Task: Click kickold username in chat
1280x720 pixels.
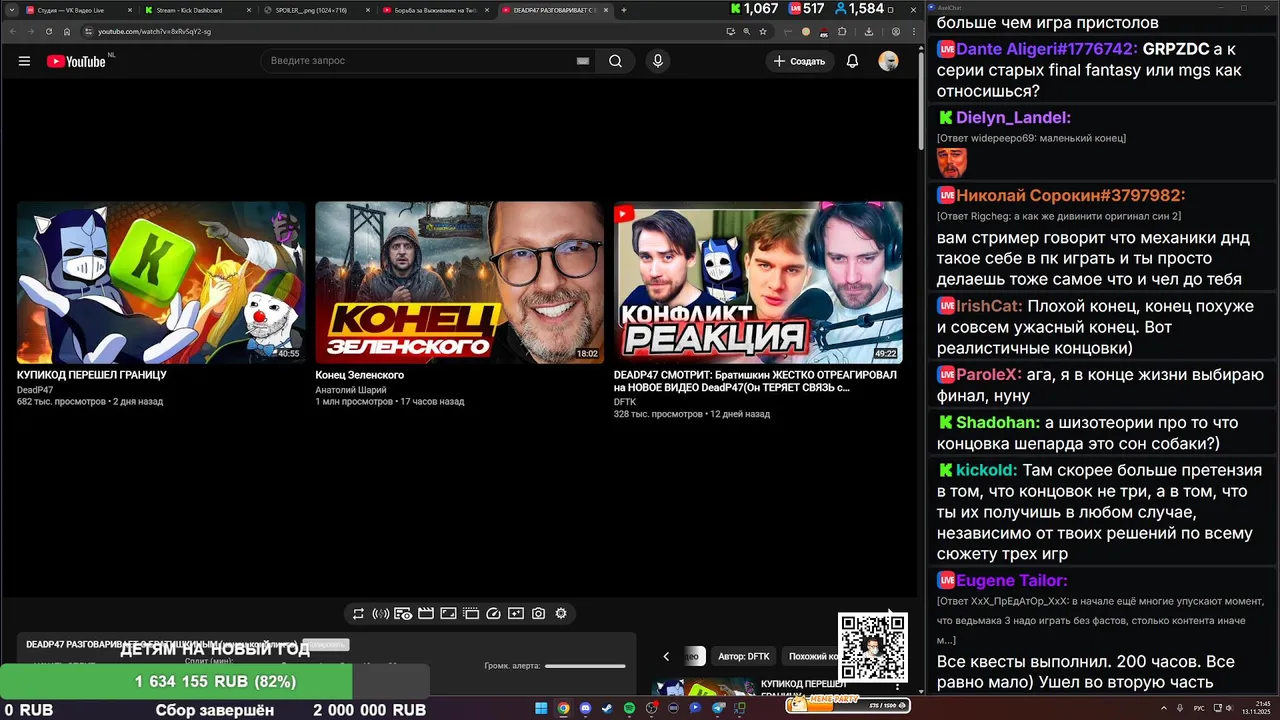Action: 986,470
